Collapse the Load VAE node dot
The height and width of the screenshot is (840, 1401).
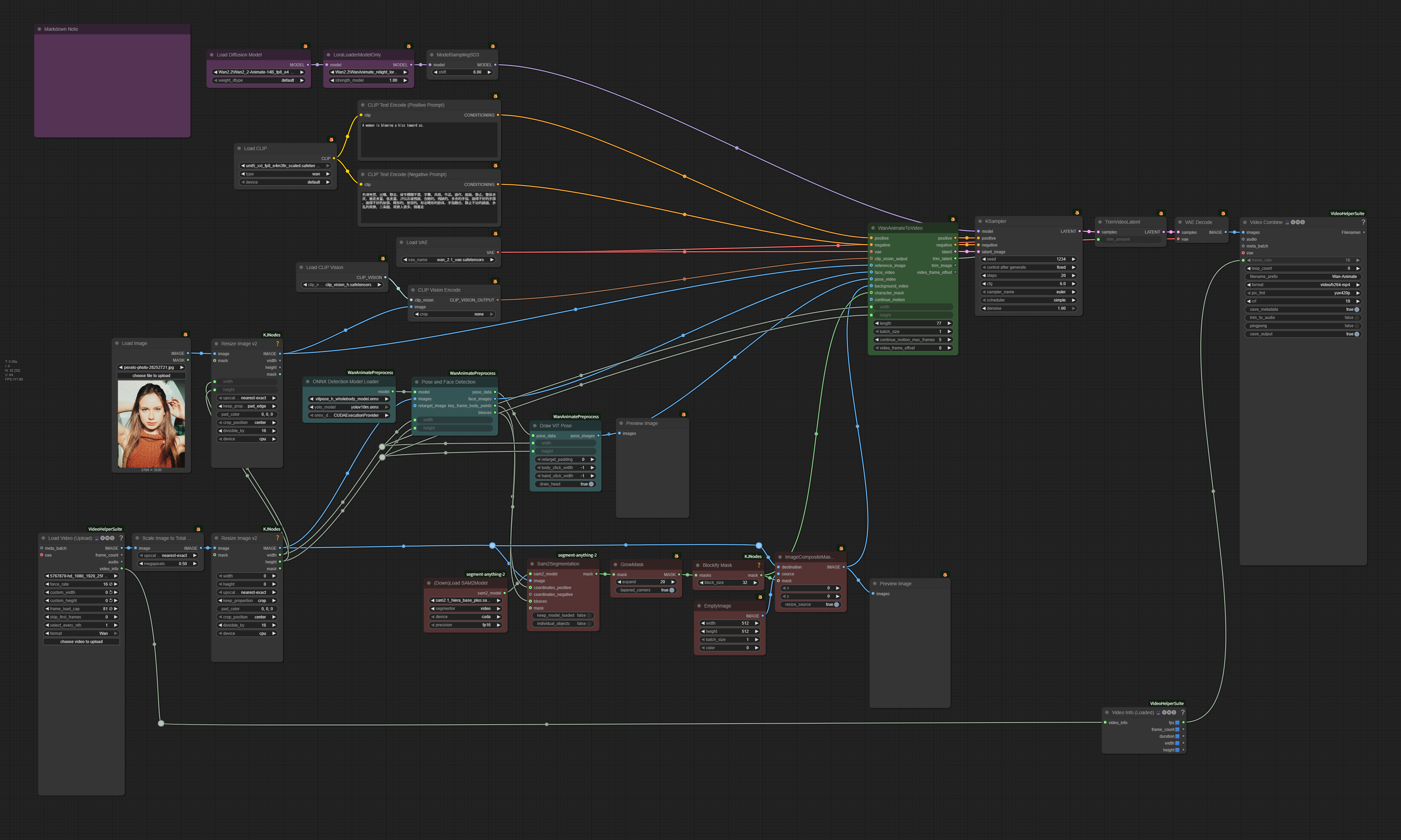(401, 242)
